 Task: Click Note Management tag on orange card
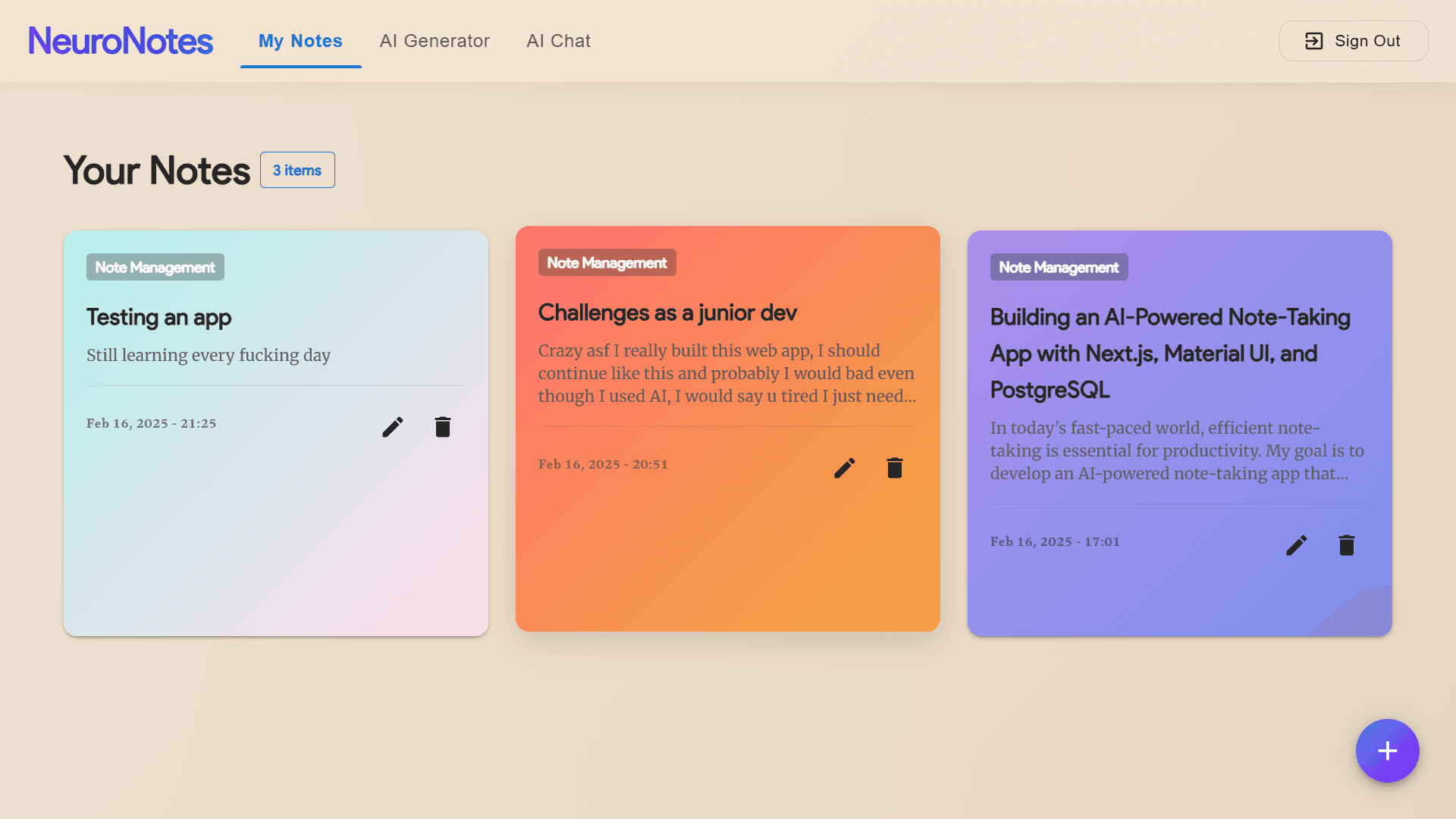(x=607, y=262)
